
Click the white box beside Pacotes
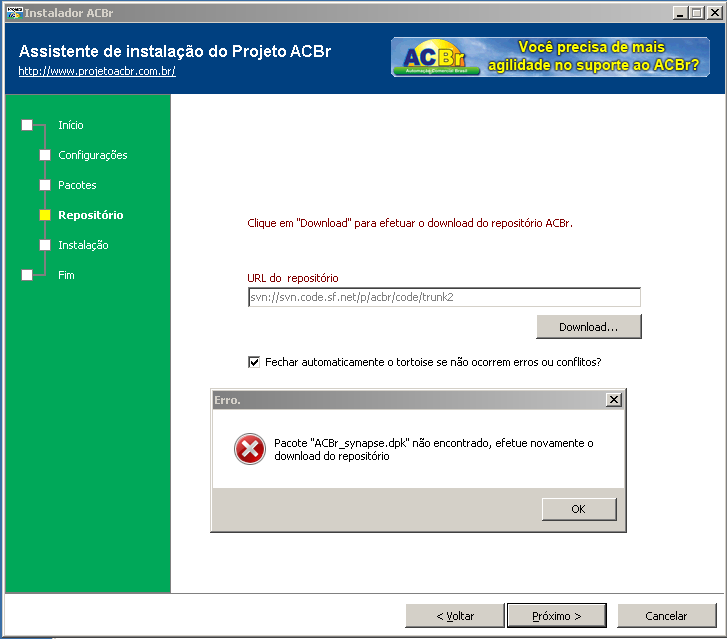[x=45, y=185]
